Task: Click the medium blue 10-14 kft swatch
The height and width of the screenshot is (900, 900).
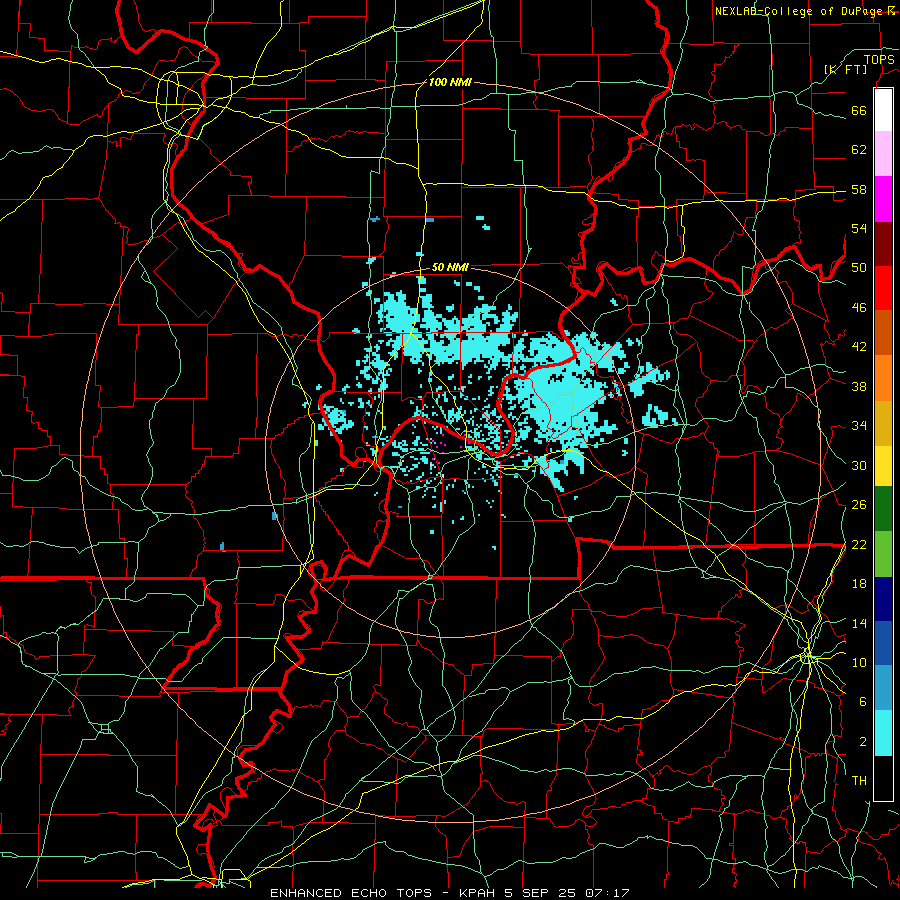Action: click(883, 643)
